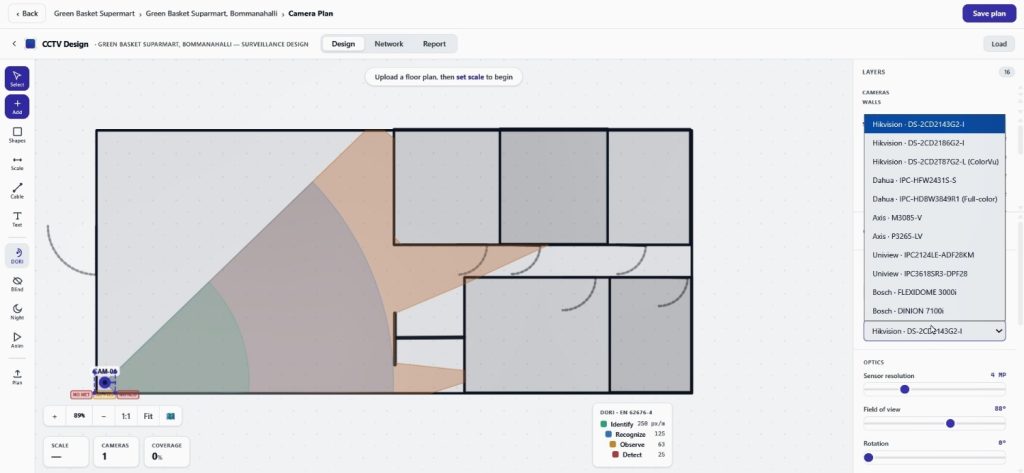1024x473 pixels.
Task: Select the CAMERAS layer entry
Action: [x=875, y=93]
